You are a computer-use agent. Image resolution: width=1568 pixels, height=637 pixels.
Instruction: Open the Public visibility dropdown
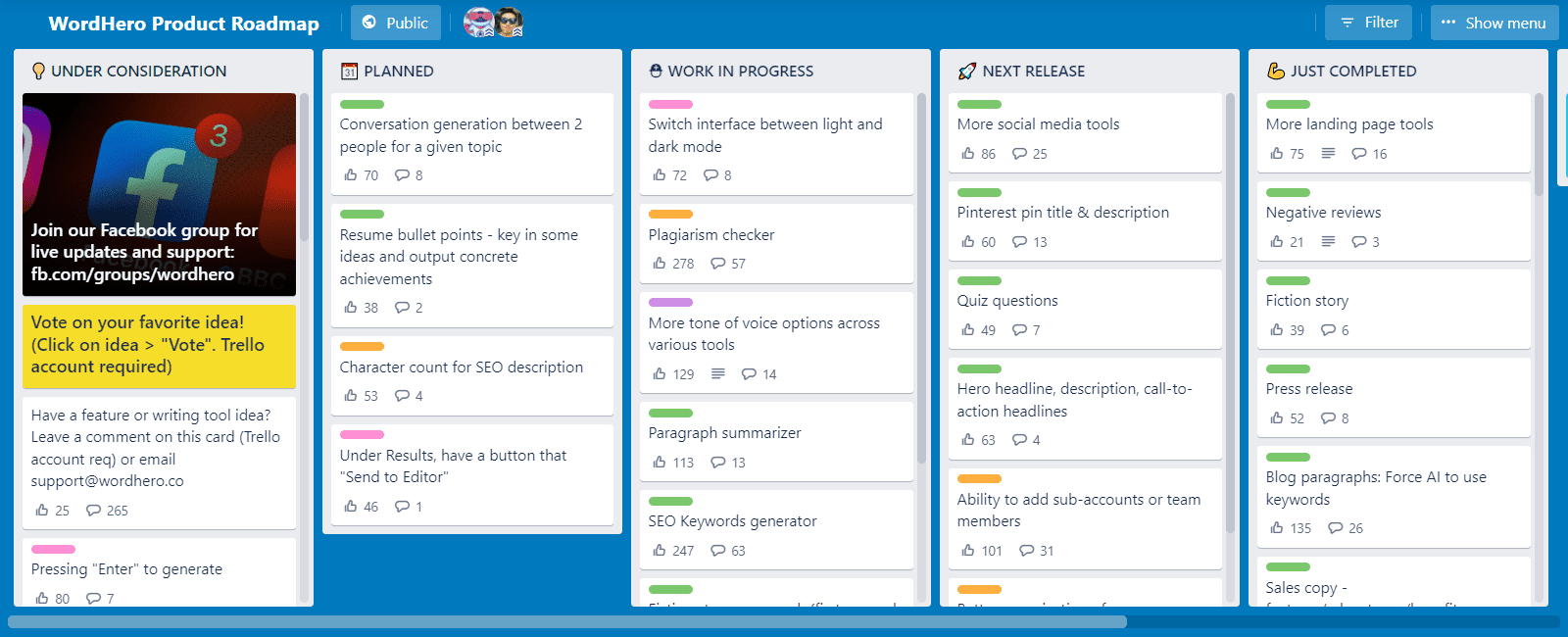pyautogui.click(x=396, y=23)
